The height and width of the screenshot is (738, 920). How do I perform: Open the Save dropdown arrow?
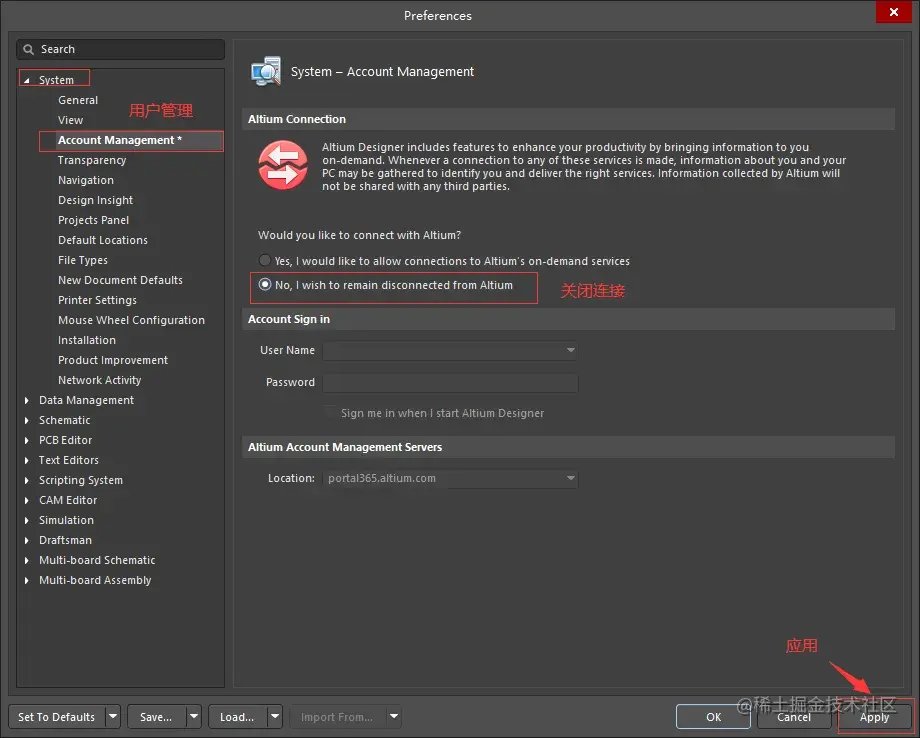point(194,716)
